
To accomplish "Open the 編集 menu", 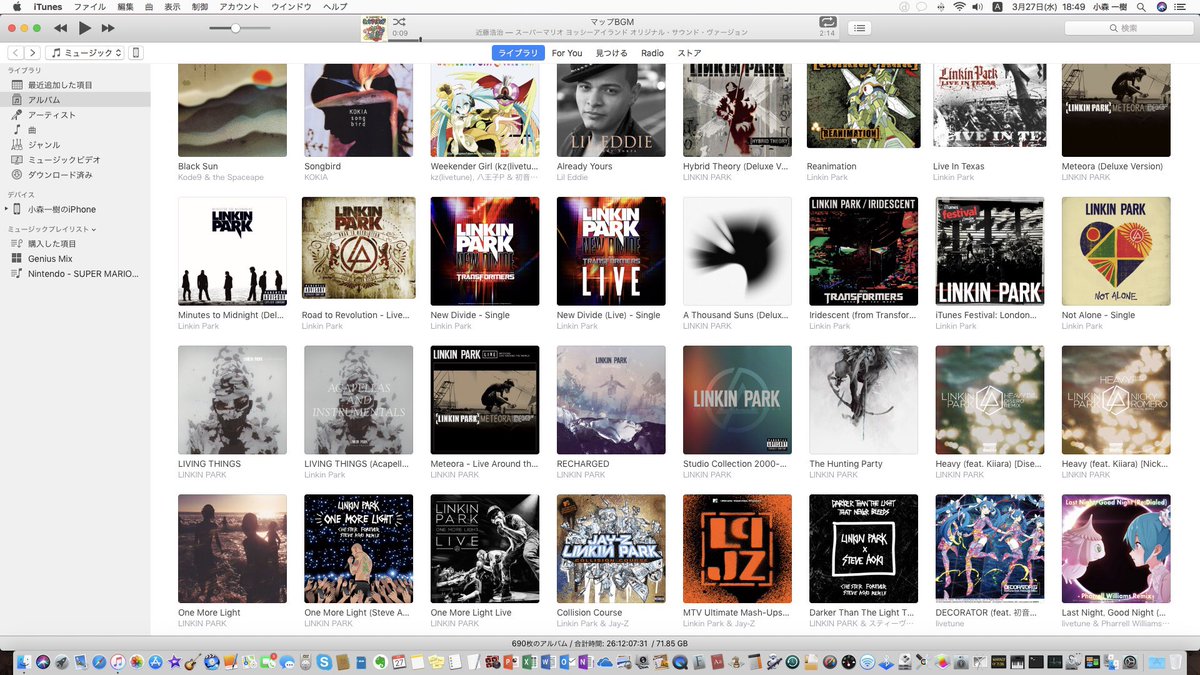I will tap(125, 7).
